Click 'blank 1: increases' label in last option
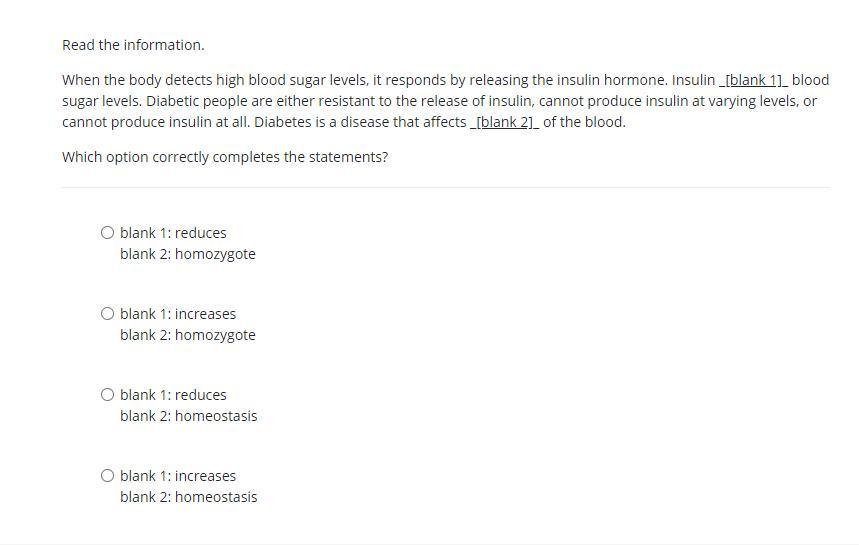 point(178,476)
